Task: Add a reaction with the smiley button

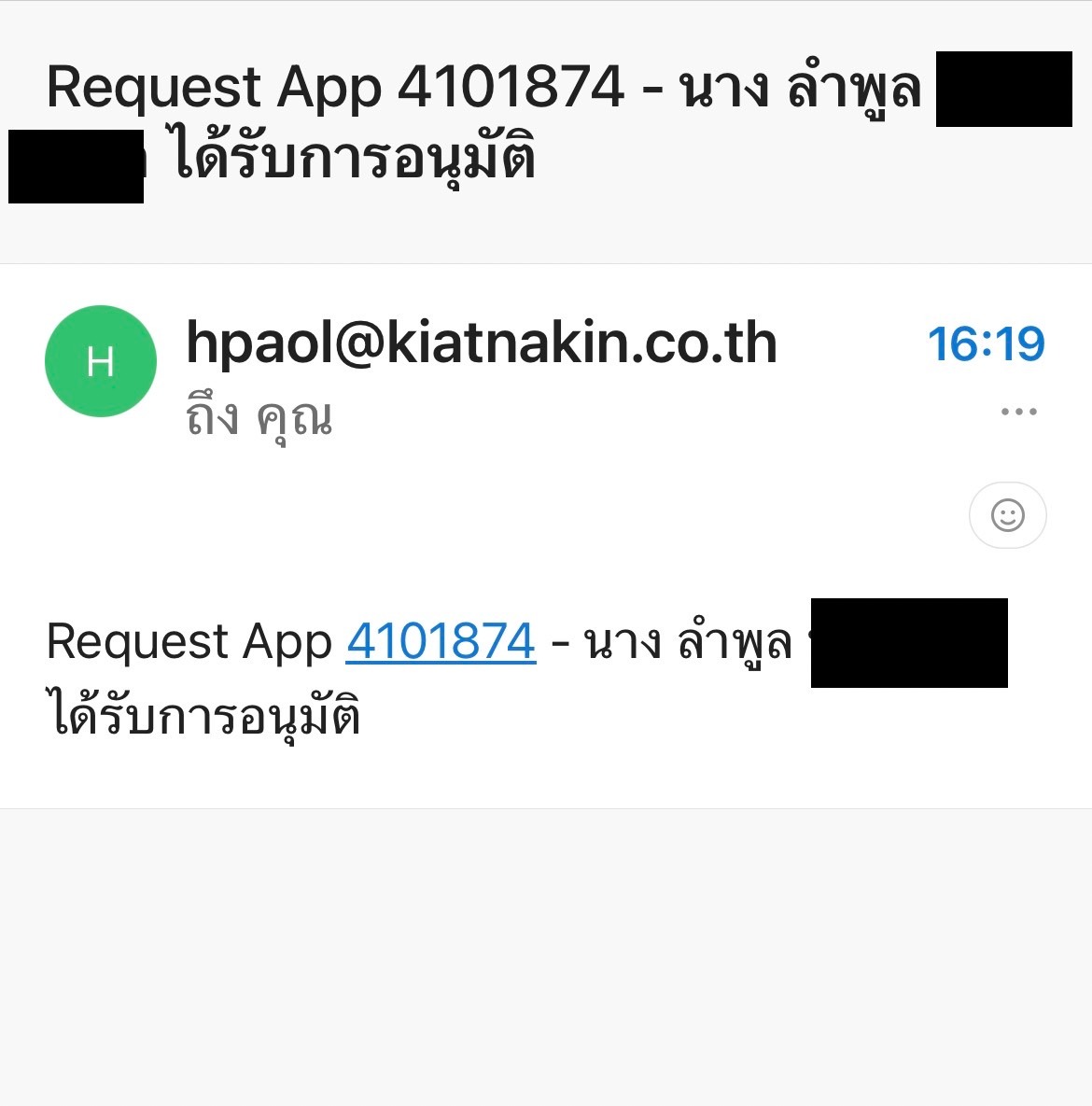Action: tap(1007, 515)
